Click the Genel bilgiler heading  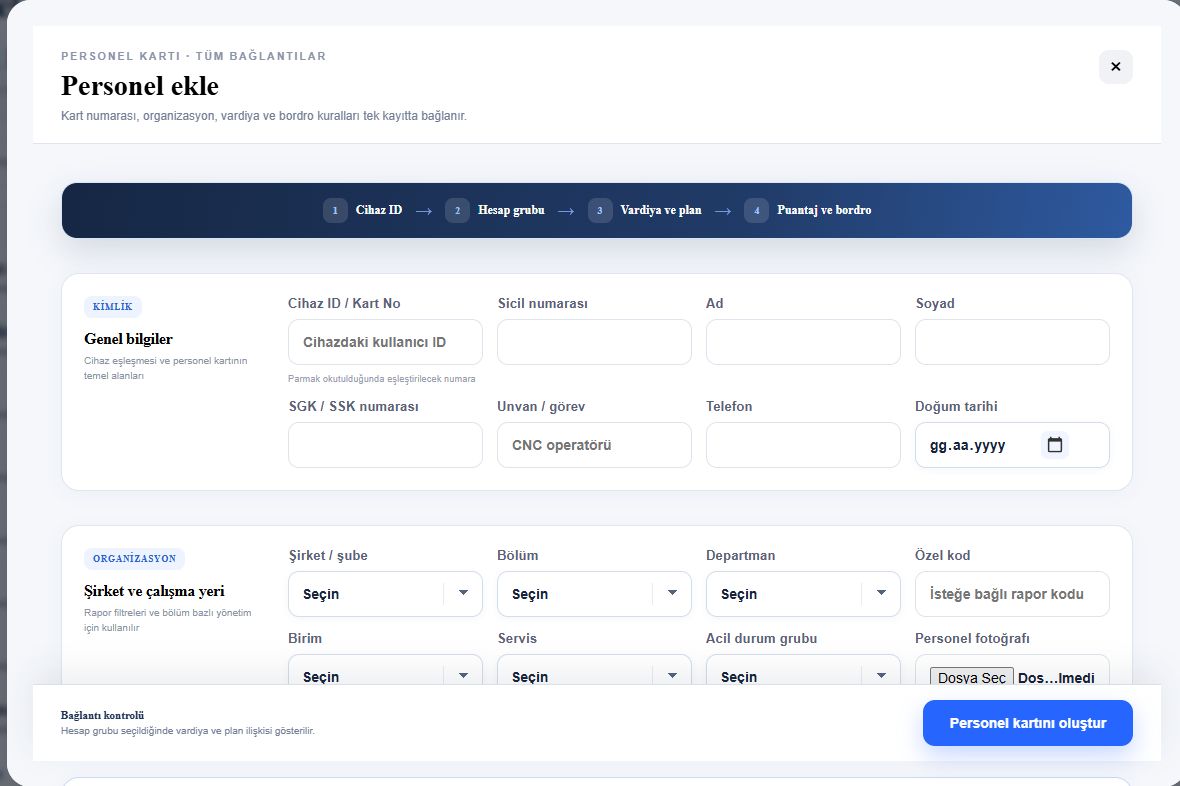pyautogui.click(x=129, y=339)
